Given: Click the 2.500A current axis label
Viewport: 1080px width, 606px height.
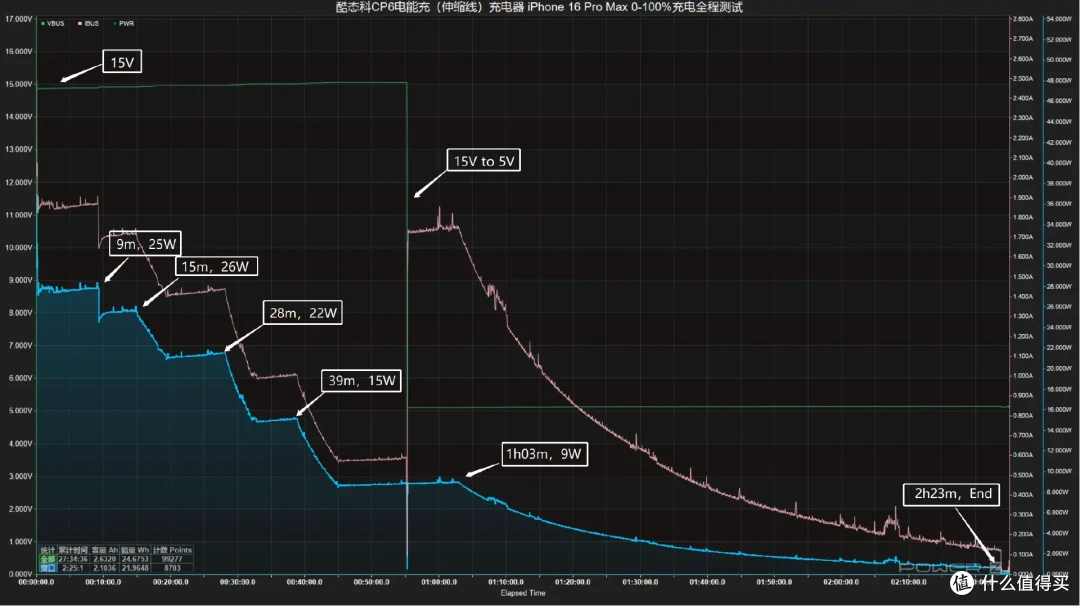Looking at the screenshot, I should [1023, 79].
